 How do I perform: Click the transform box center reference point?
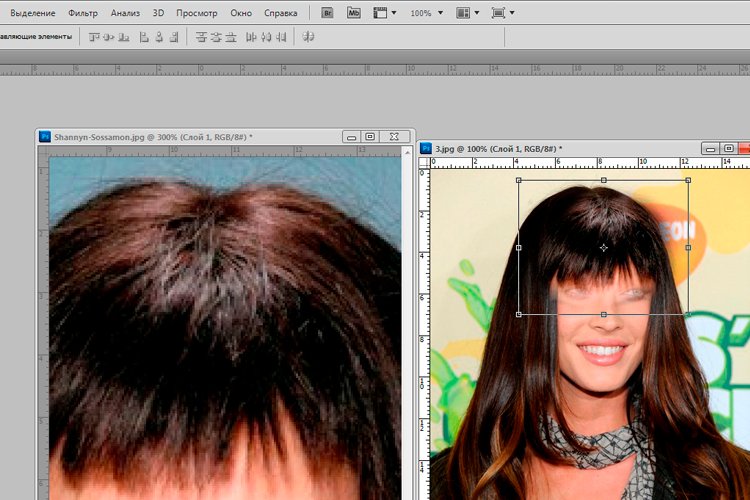coord(603,247)
